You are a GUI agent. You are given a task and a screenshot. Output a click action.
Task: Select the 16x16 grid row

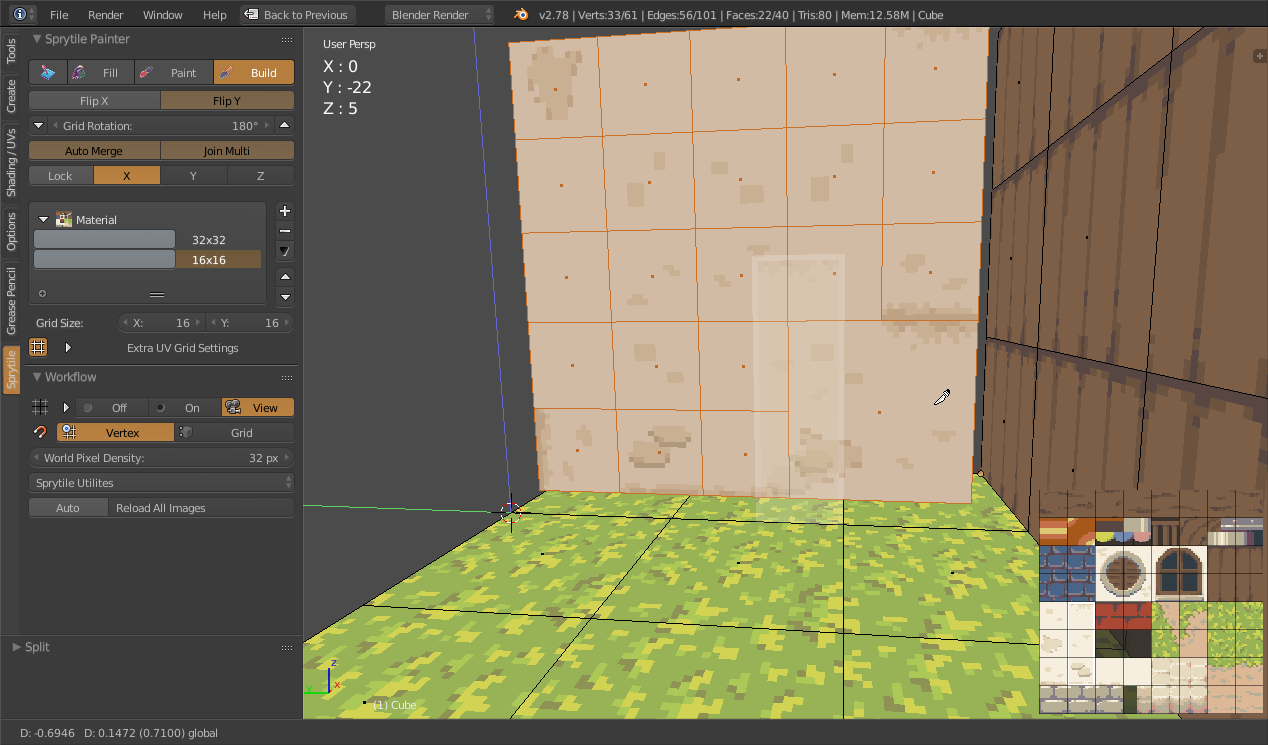147,260
